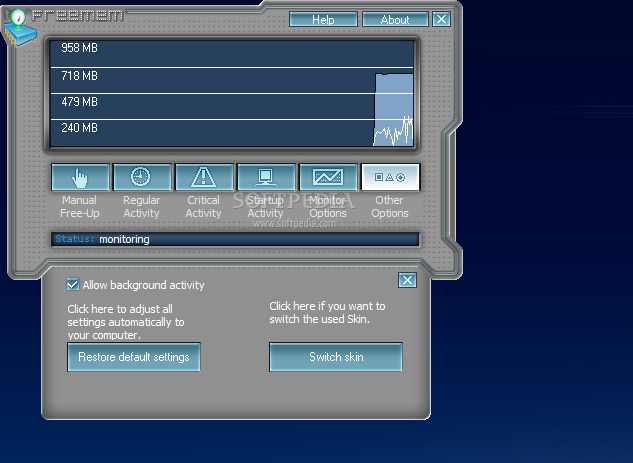
Task: Open Monitor Options graph icon
Action: click(x=328, y=177)
